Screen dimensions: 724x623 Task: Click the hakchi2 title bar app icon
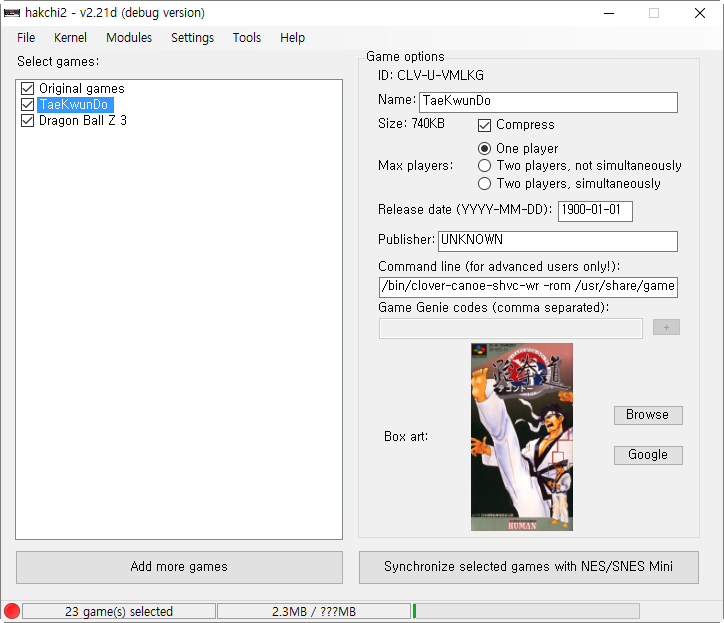coord(12,12)
